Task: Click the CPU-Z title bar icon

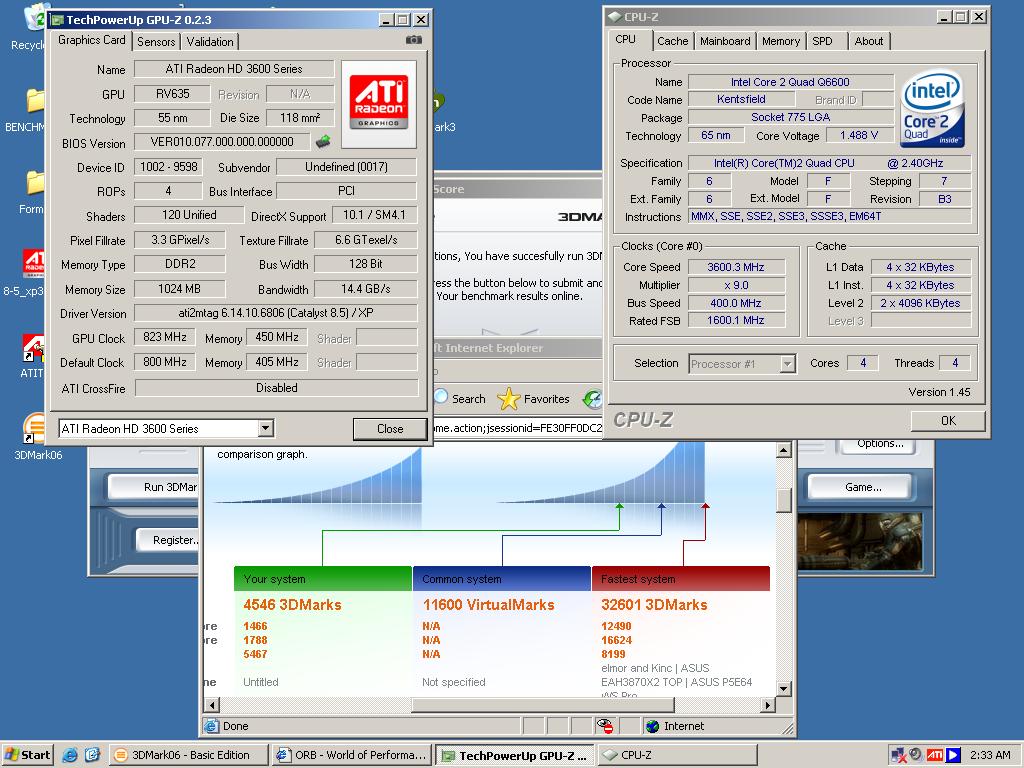Action: 614,17
